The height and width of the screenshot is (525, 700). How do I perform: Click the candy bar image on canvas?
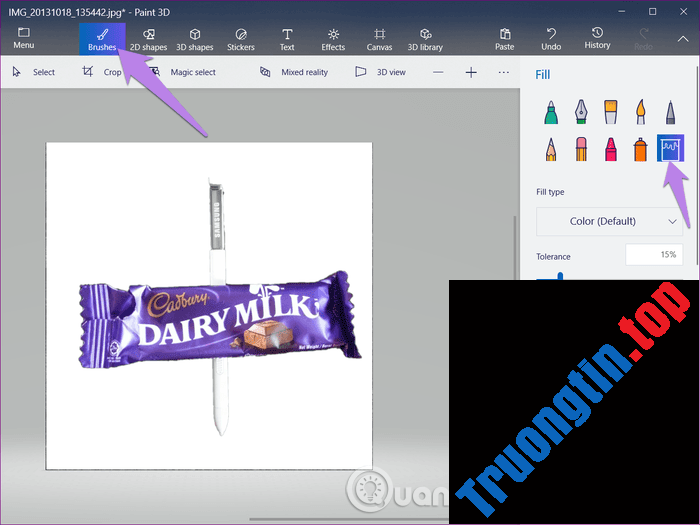pyautogui.click(x=220, y=319)
